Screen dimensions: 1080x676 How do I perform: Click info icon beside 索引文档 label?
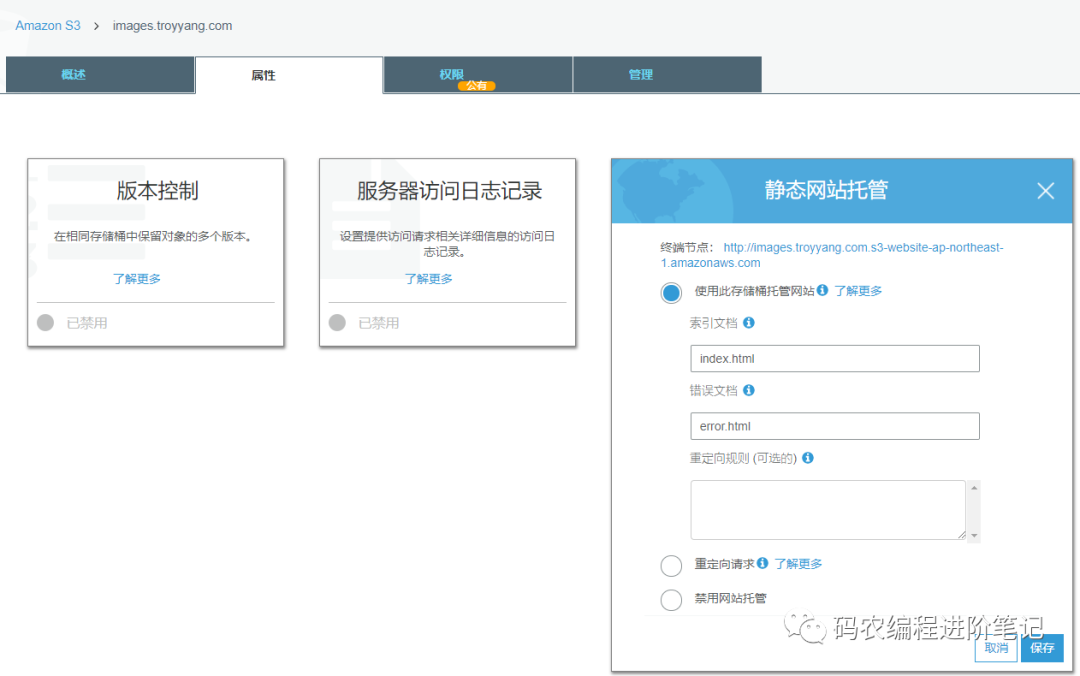(x=749, y=323)
